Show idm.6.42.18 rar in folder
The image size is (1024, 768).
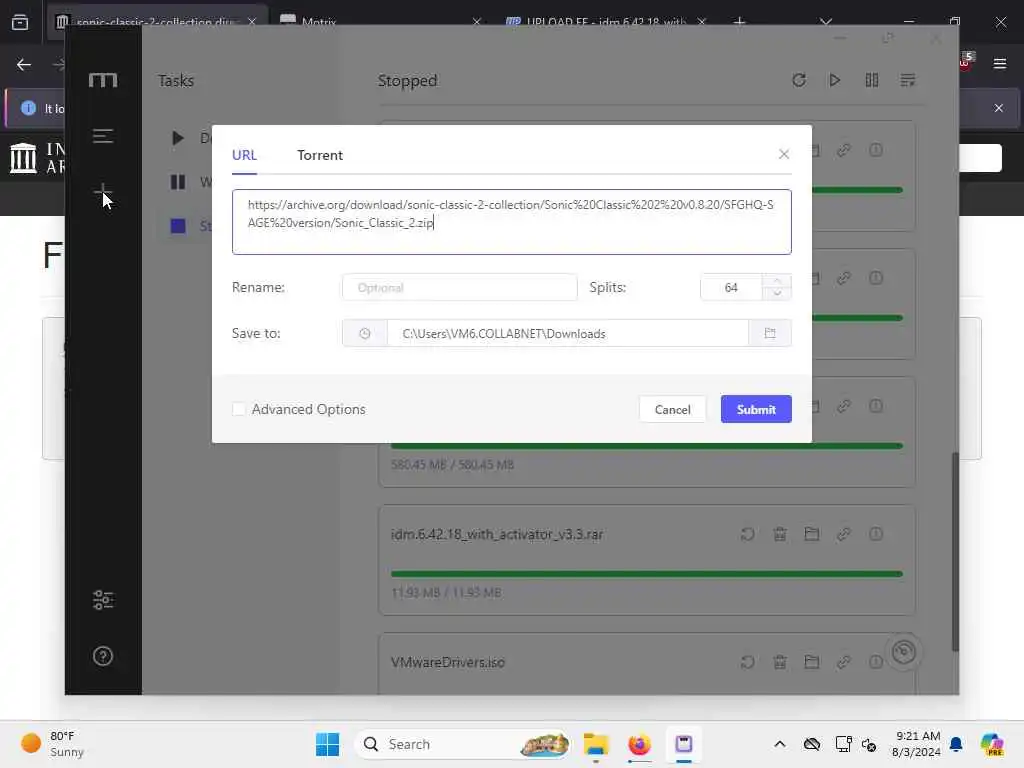[x=811, y=534]
